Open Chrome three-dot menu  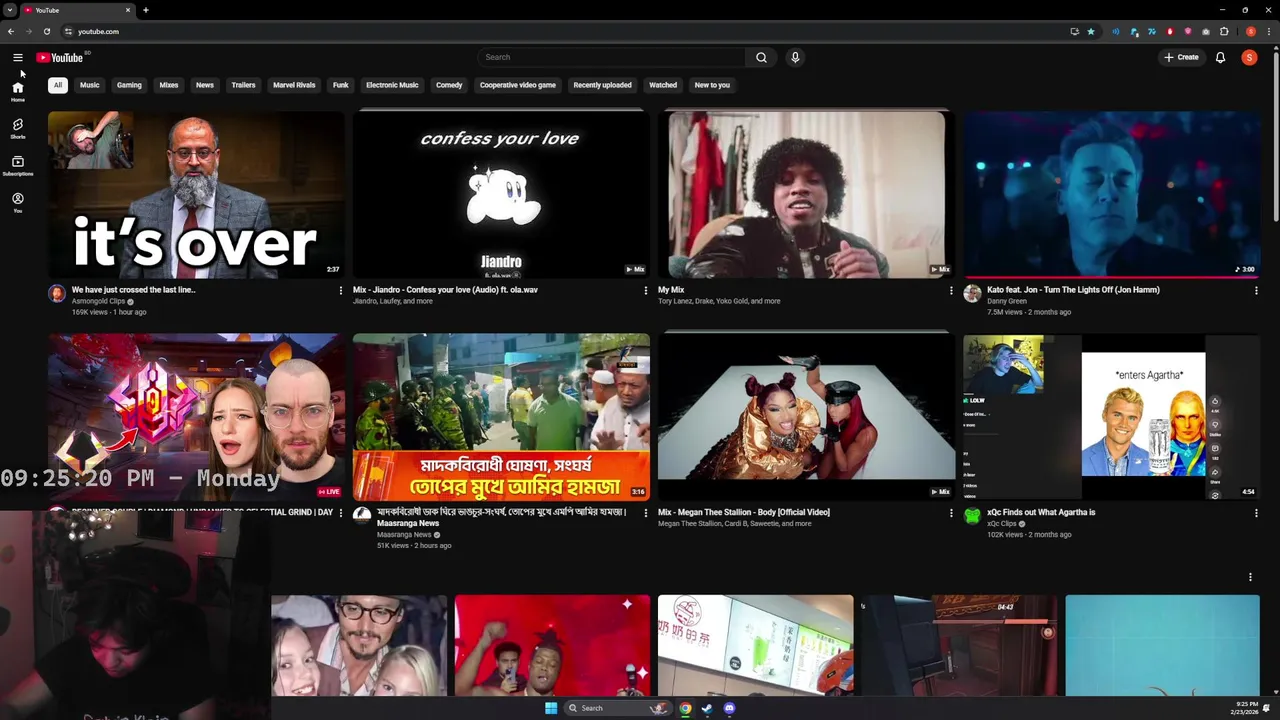1269,31
